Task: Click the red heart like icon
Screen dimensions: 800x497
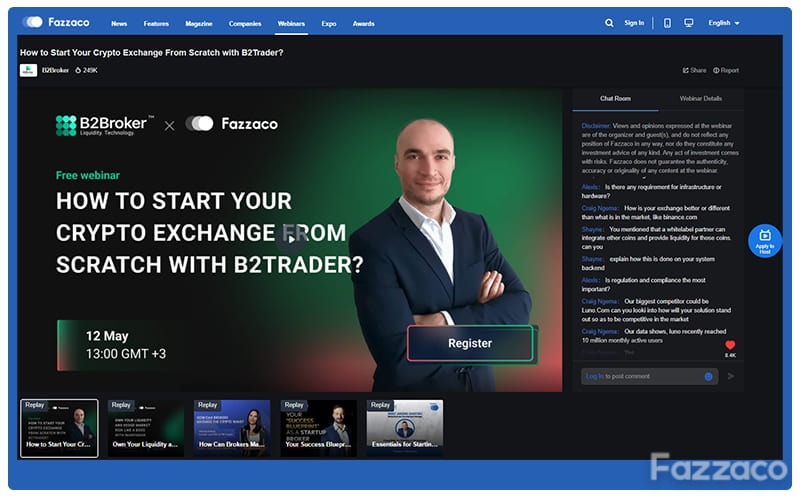Action: pyautogui.click(x=730, y=345)
